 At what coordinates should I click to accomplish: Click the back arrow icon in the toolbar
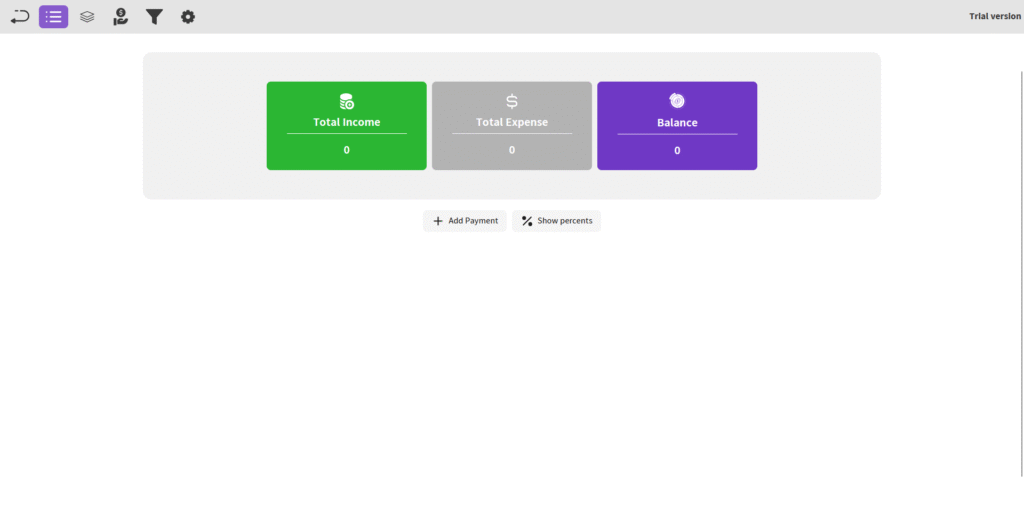(x=20, y=17)
